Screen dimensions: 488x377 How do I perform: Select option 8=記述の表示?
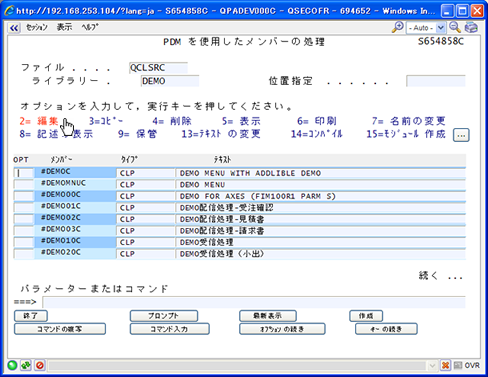pos(56,134)
